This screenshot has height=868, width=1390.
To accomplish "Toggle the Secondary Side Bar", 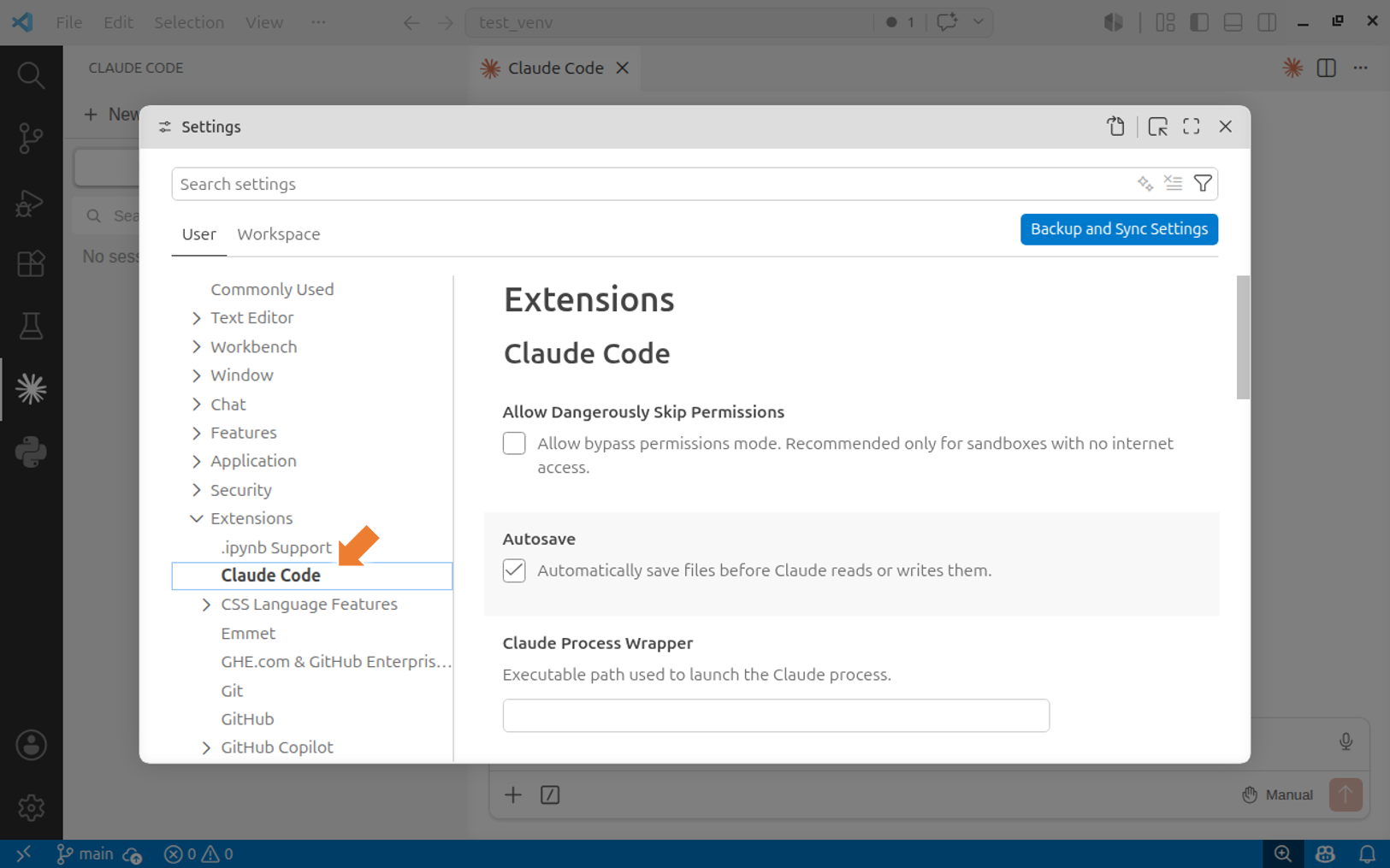I will 1267,22.
